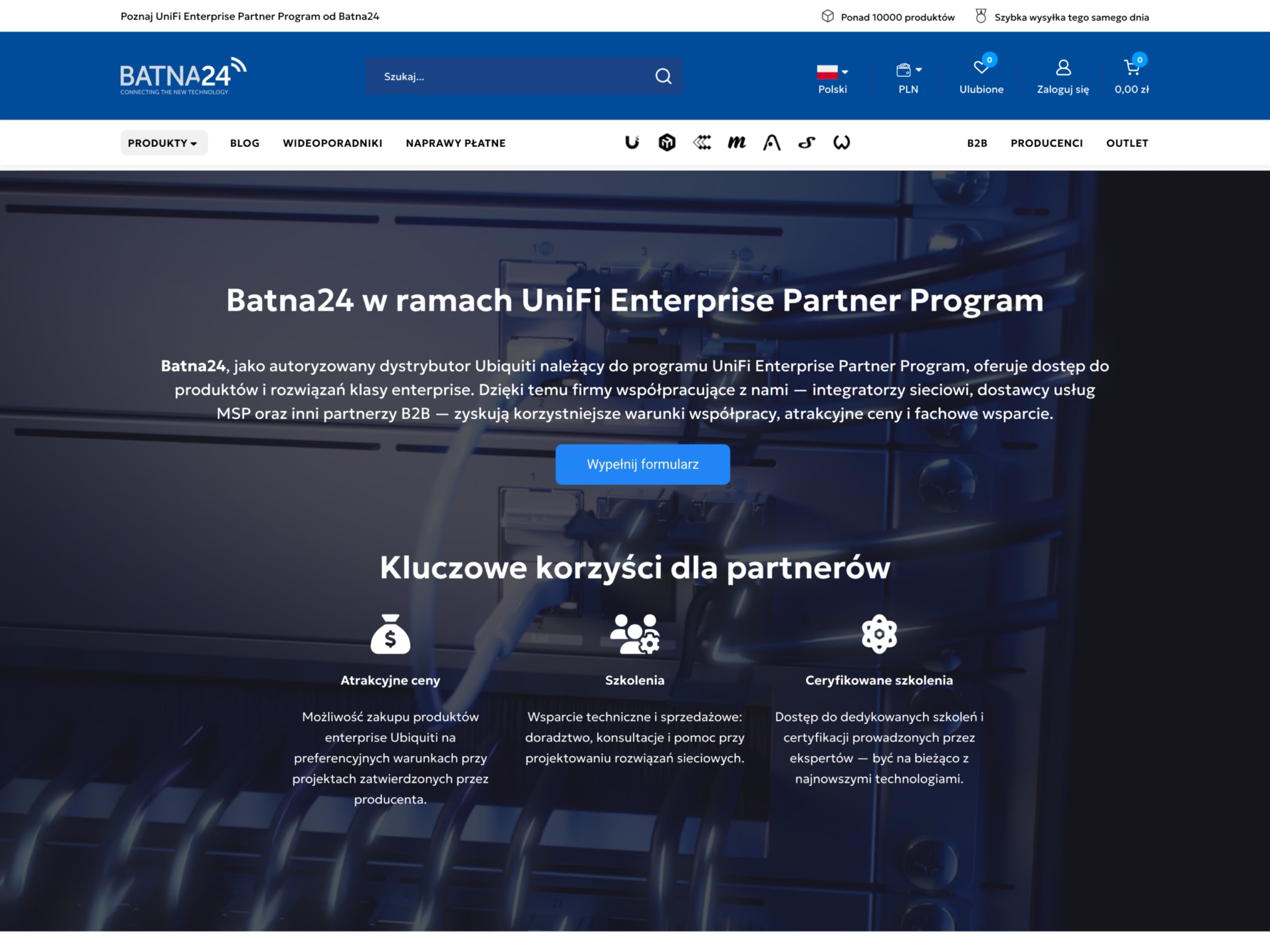The height and width of the screenshot is (952, 1270).
Task: Click the Szybka wysyłka tego samego dnia text
Action: coord(1072,17)
